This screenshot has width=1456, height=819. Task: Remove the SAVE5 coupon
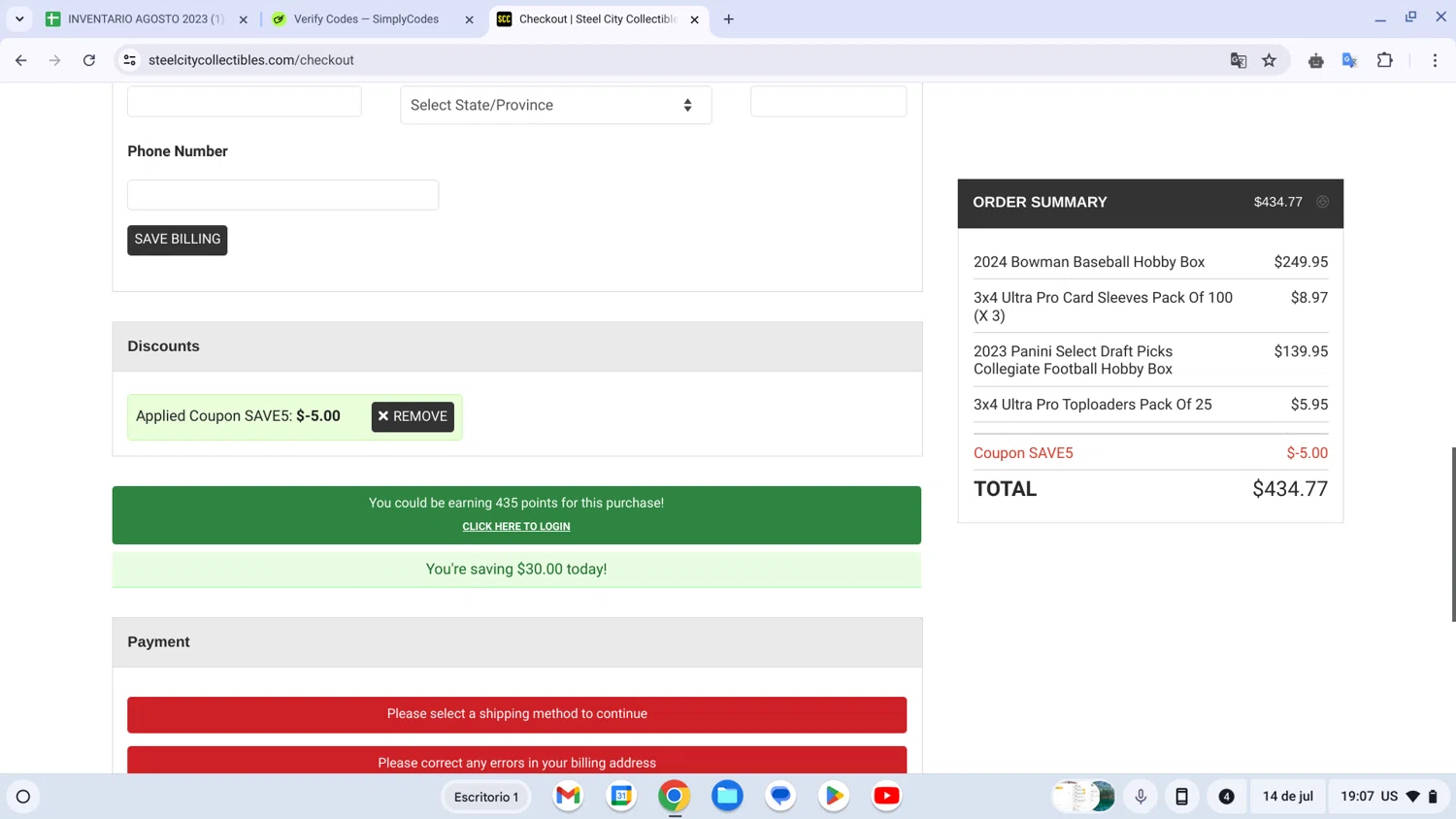413,416
